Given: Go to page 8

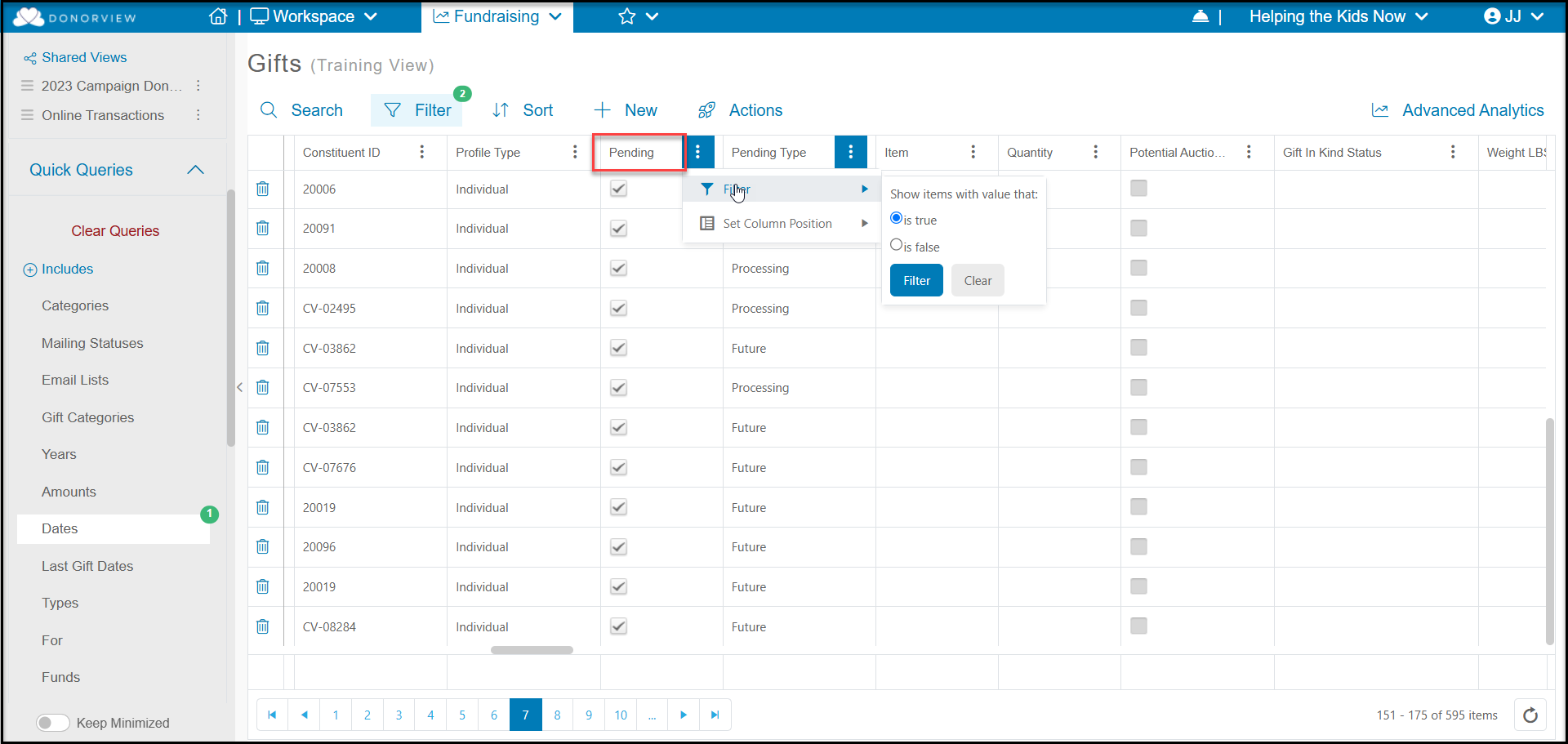Looking at the screenshot, I should [x=558, y=715].
